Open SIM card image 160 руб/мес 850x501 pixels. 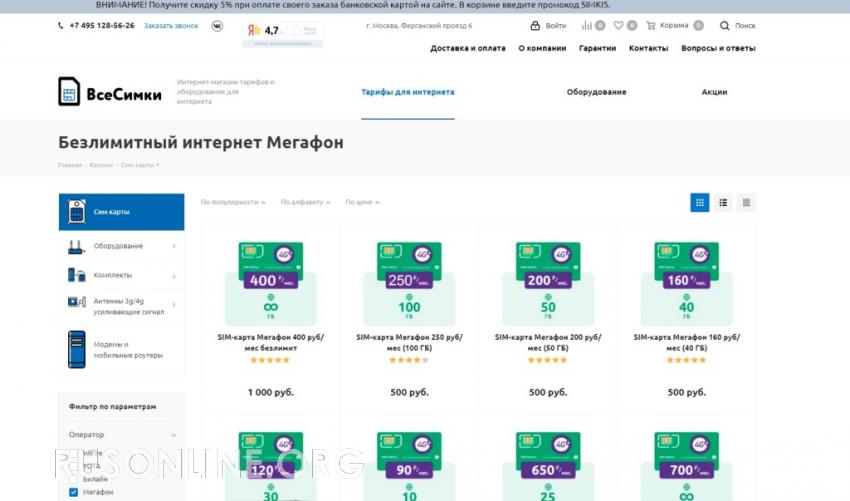point(687,283)
